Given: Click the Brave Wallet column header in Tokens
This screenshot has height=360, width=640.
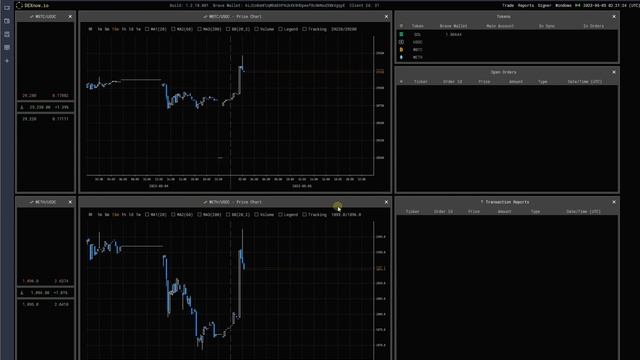Looking at the screenshot, I should click(x=453, y=26).
